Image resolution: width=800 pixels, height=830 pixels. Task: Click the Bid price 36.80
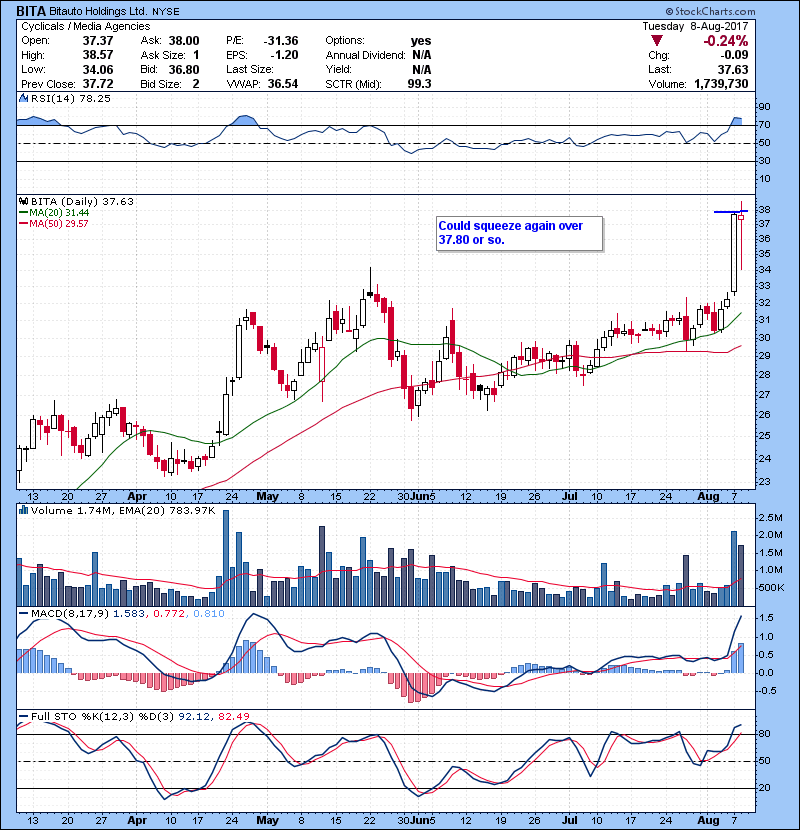point(184,69)
